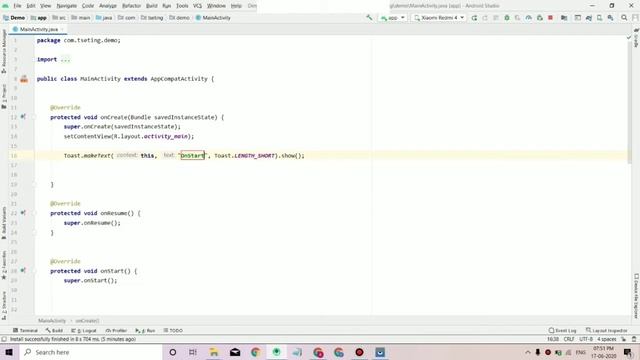Click the class gutter icon beside MainActivity
640x360 pixels.
pyautogui.click(x=24, y=79)
